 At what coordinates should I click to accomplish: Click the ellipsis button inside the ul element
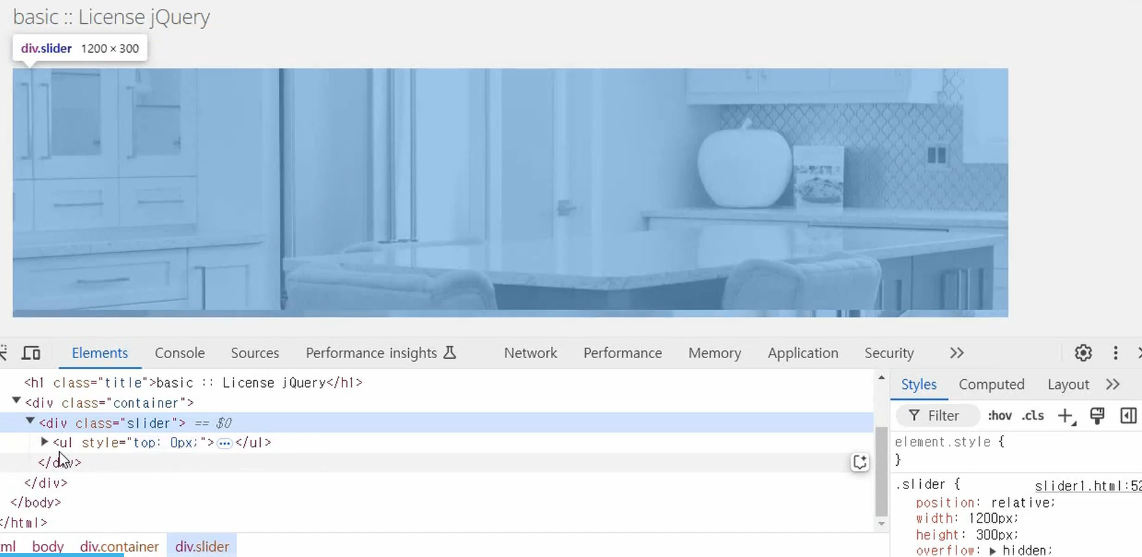pyautogui.click(x=224, y=443)
